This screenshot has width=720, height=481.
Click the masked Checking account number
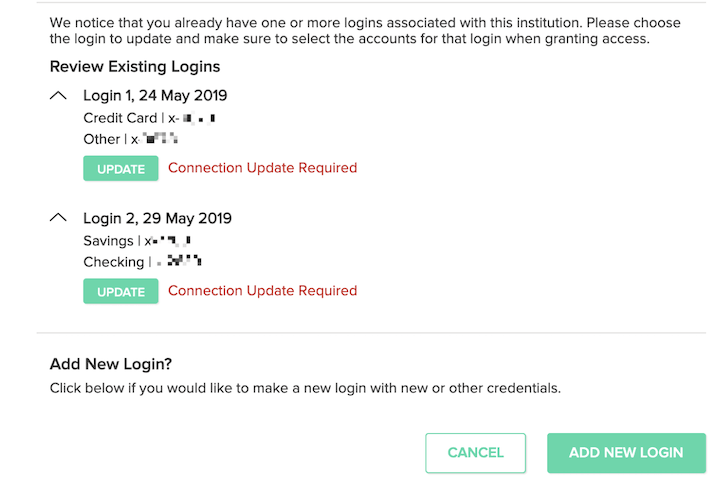tap(180, 262)
